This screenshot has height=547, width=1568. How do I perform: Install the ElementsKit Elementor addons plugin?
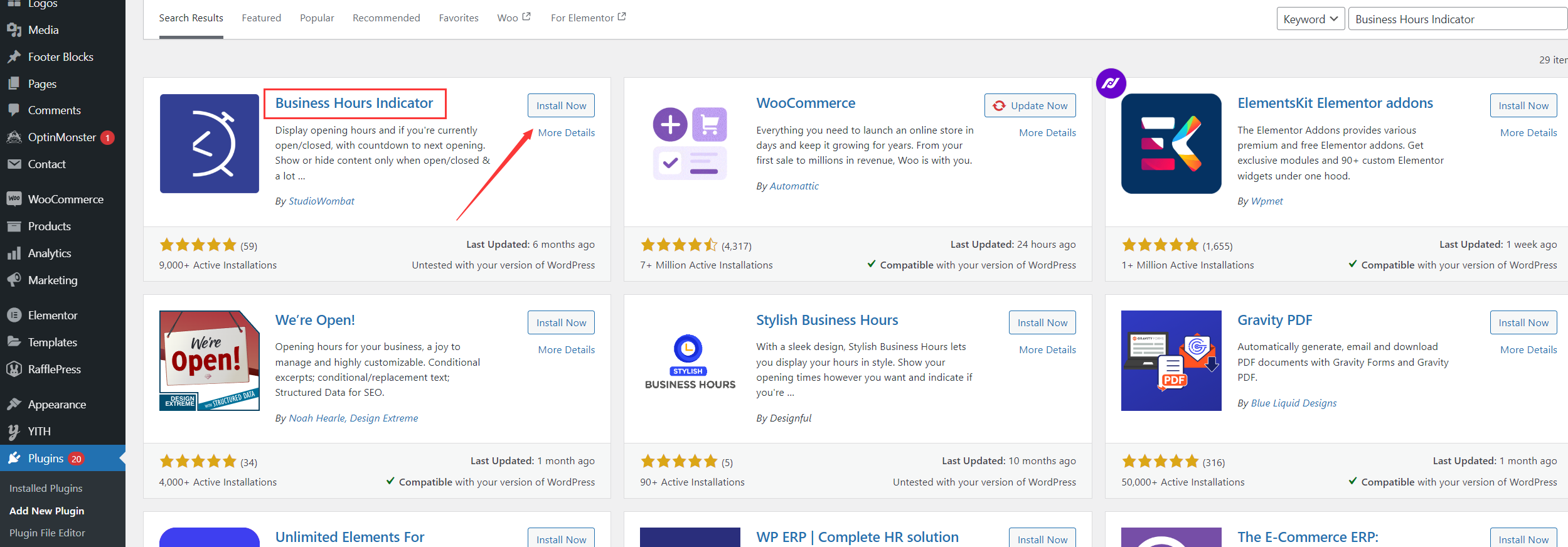coord(1523,105)
